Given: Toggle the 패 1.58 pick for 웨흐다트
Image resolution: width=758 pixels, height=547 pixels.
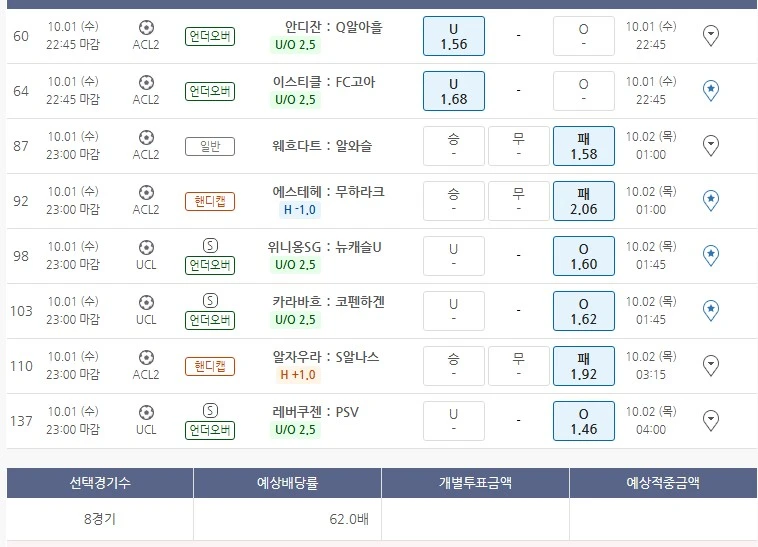Looking at the screenshot, I should click(583, 146).
